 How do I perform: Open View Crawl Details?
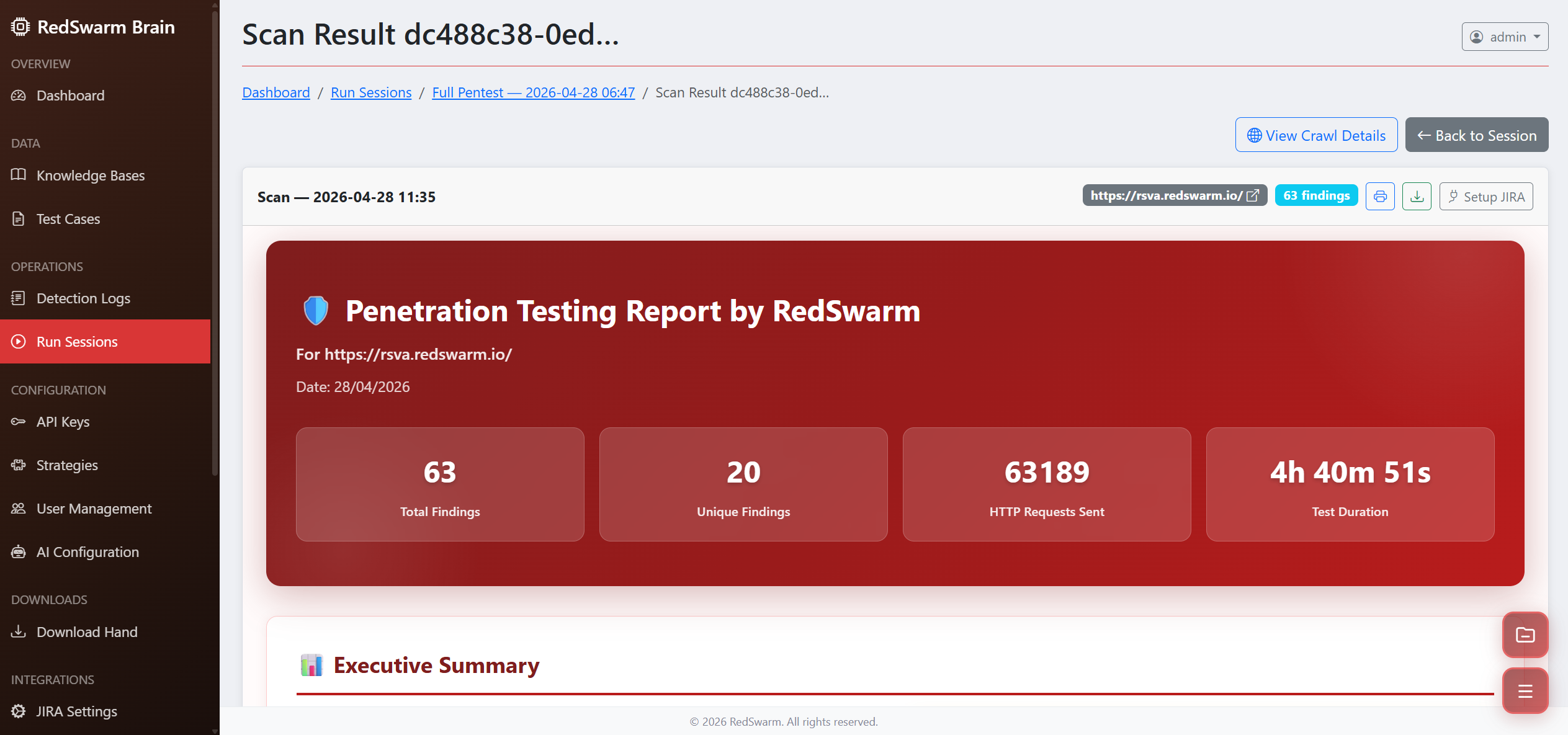pyautogui.click(x=1316, y=135)
